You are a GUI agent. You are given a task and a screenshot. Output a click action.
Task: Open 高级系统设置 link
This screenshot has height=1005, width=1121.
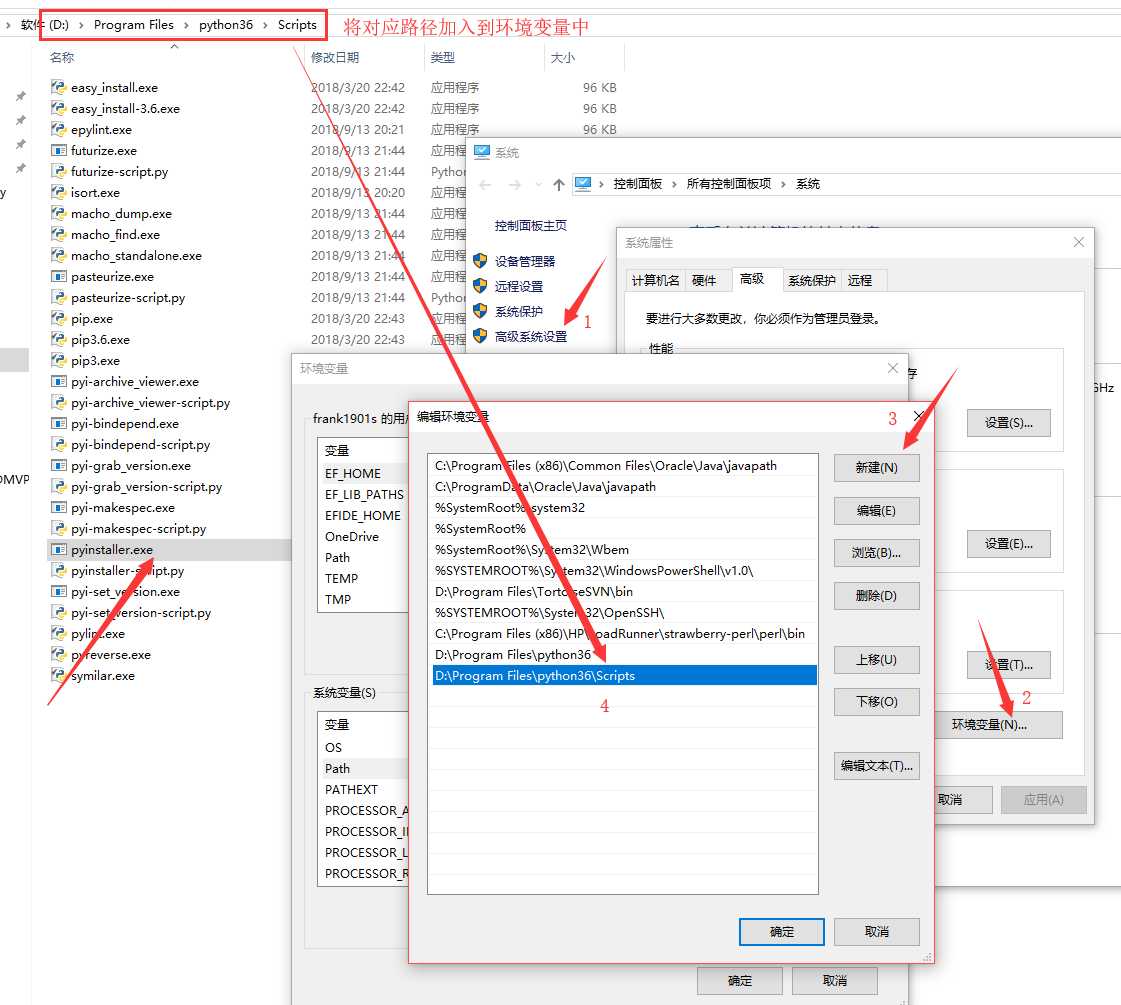tap(530, 337)
